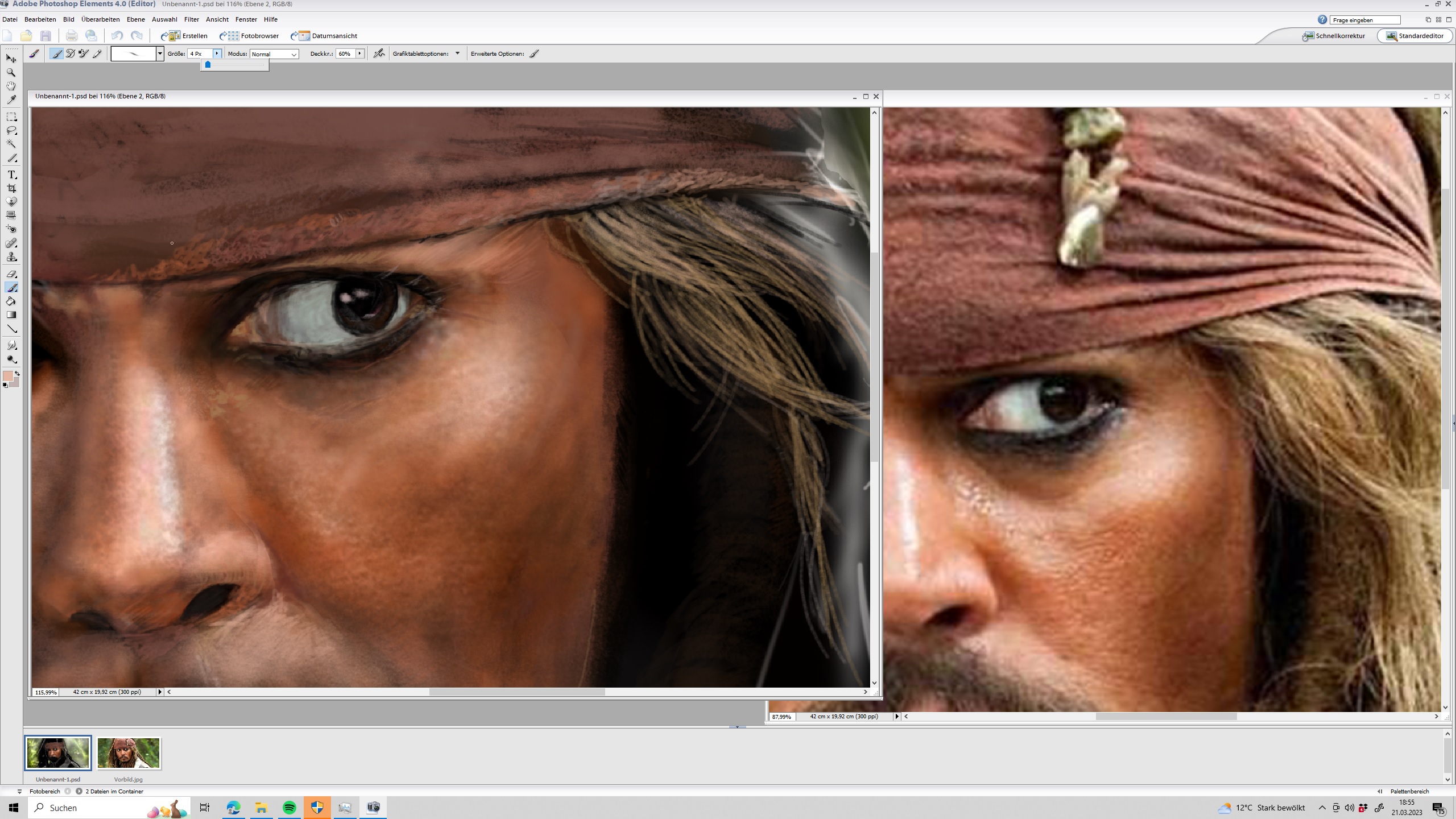Open the Filter menu

click(x=191, y=19)
